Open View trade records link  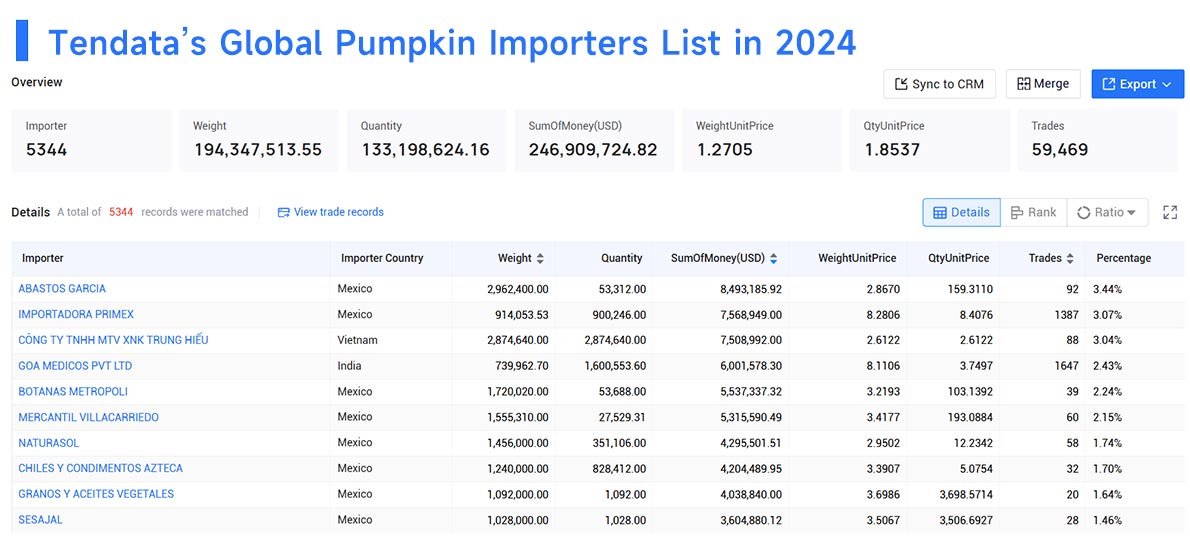tap(330, 212)
